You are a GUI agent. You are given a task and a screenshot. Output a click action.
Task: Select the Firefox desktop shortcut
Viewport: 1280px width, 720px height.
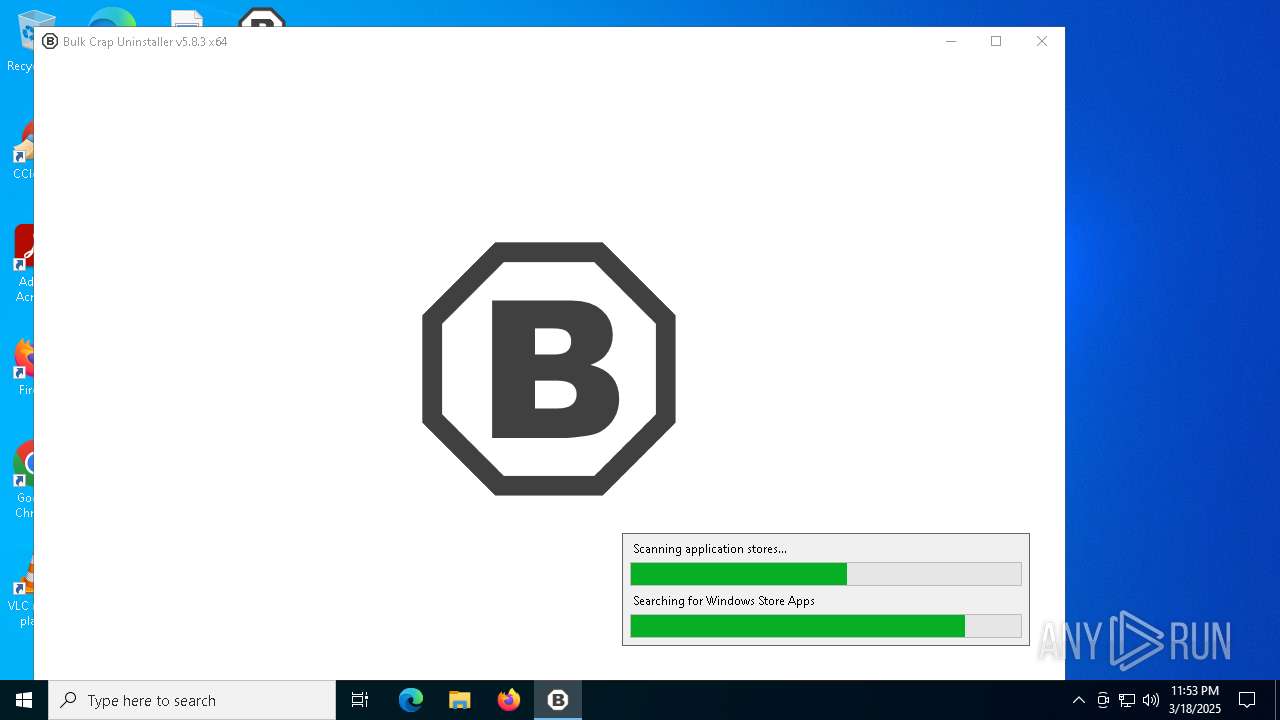(24, 367)
